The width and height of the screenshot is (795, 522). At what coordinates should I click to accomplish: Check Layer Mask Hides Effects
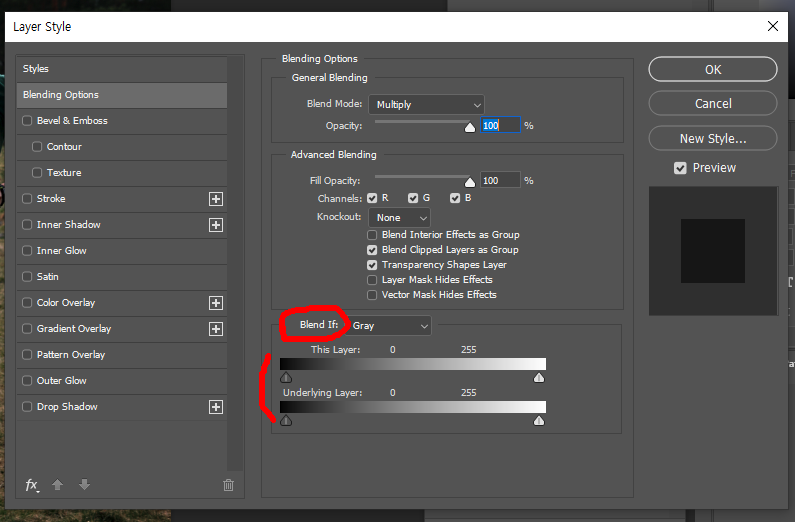[x=372, y=280]
